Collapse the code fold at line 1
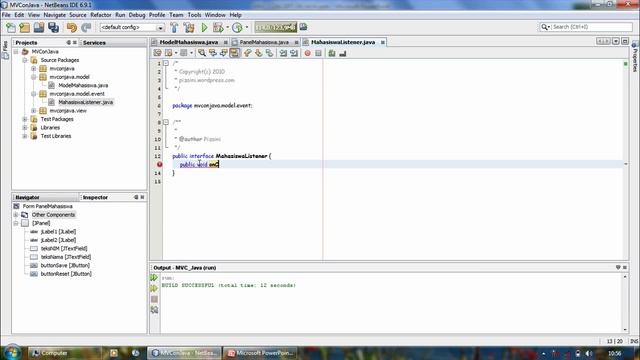 tap(166, 63)
